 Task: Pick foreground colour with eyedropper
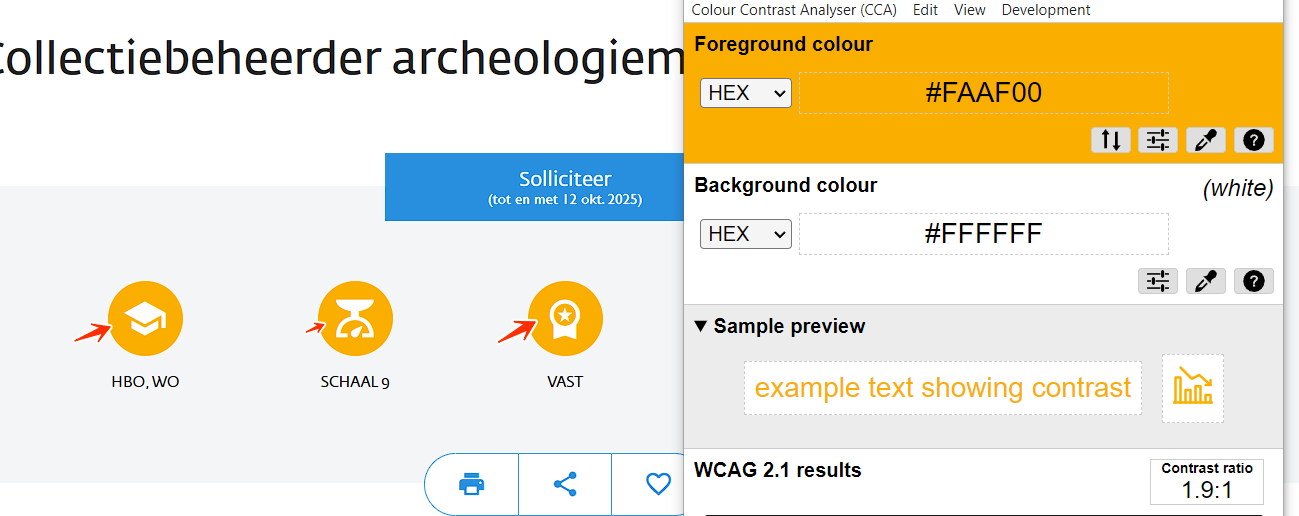click(1206, 140)
